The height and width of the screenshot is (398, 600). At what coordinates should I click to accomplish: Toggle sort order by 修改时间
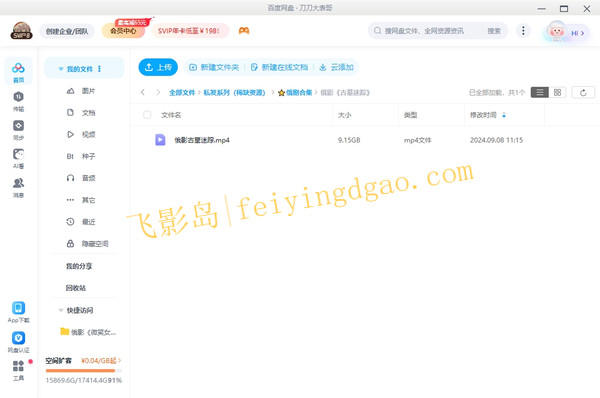click(504, 115)
